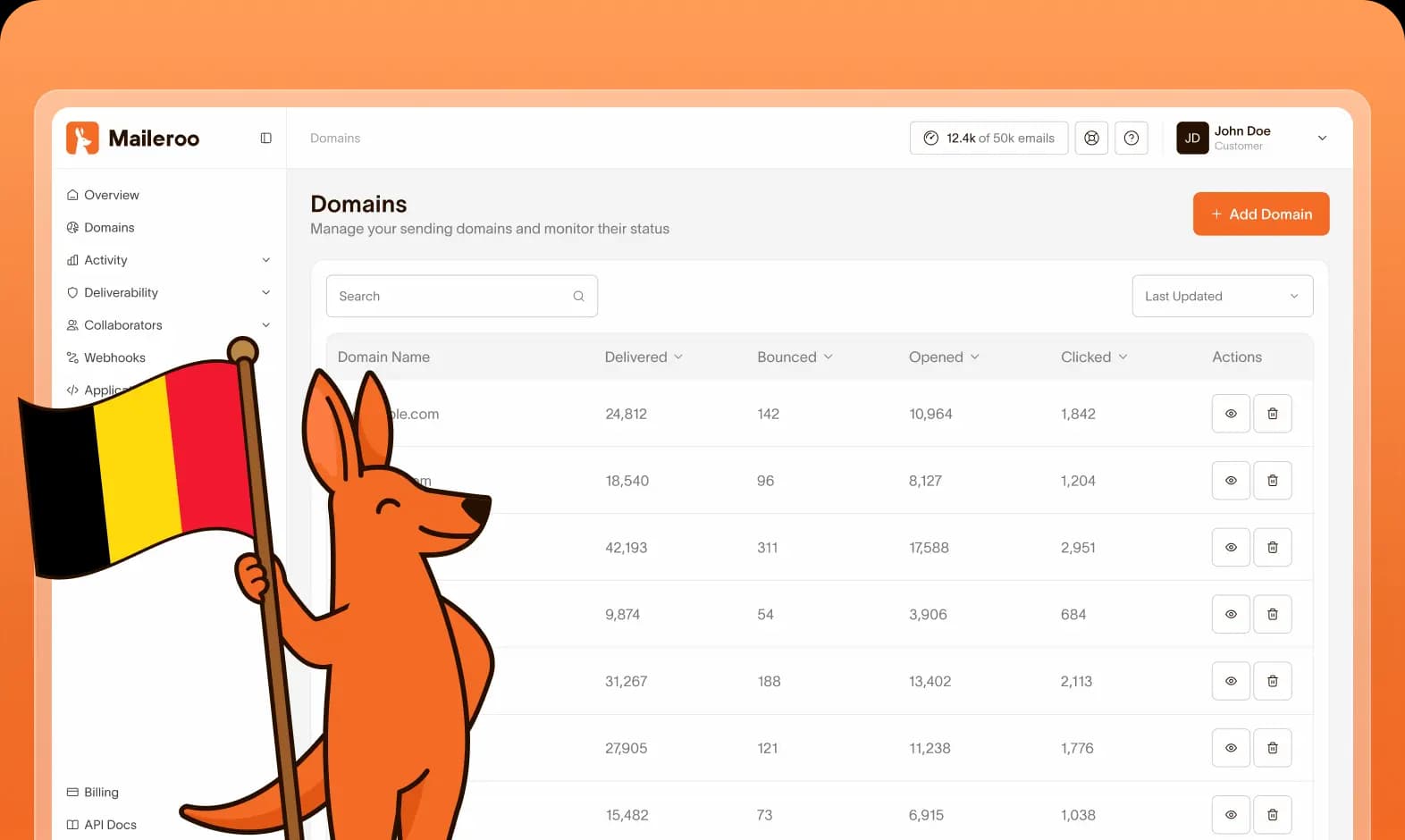The width and height of the screenshot is (1405, 840).
Task: Click the 6,915 opened cell
Action: pyautogui.click(x=926, y=815)
